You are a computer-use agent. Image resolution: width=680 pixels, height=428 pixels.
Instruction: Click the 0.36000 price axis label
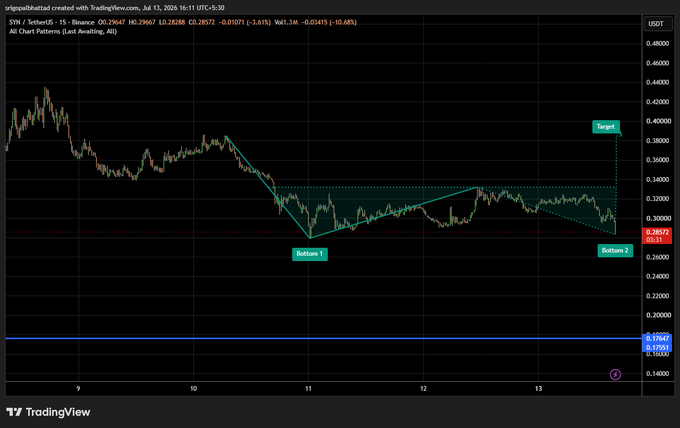657,160
